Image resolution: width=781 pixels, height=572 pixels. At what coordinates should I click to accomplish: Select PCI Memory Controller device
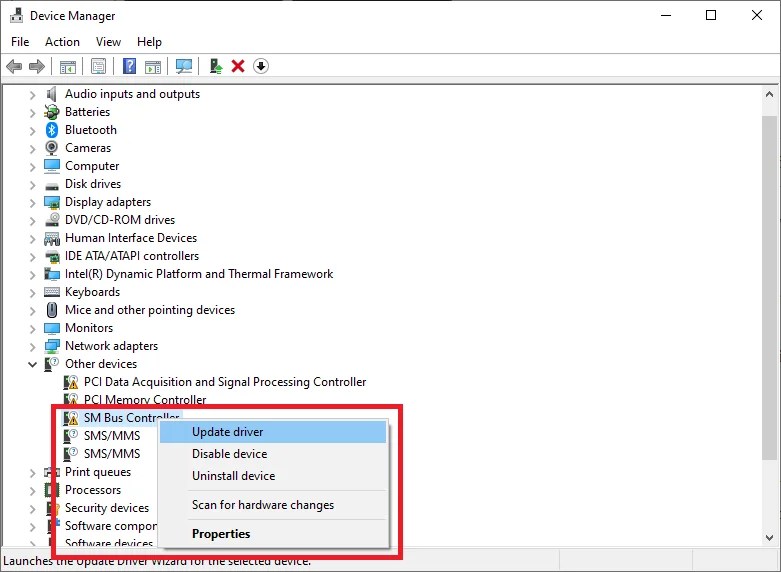pos(145,400)
